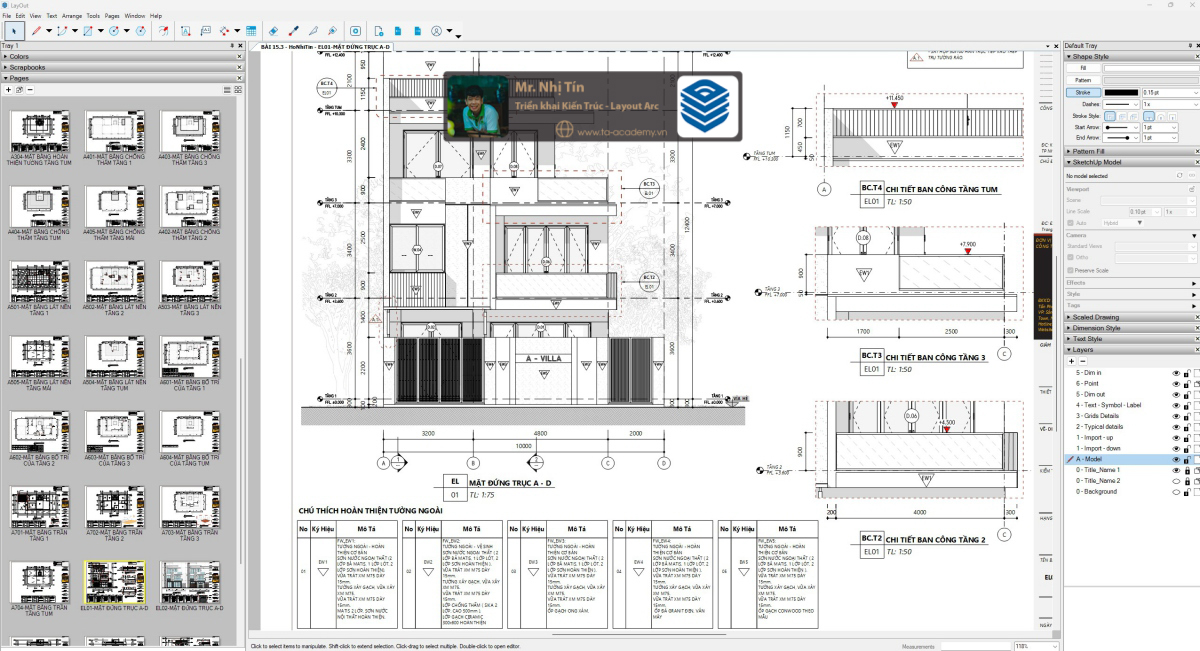
Task: Add a page in the Pages panel
Action: pos(8,89)
